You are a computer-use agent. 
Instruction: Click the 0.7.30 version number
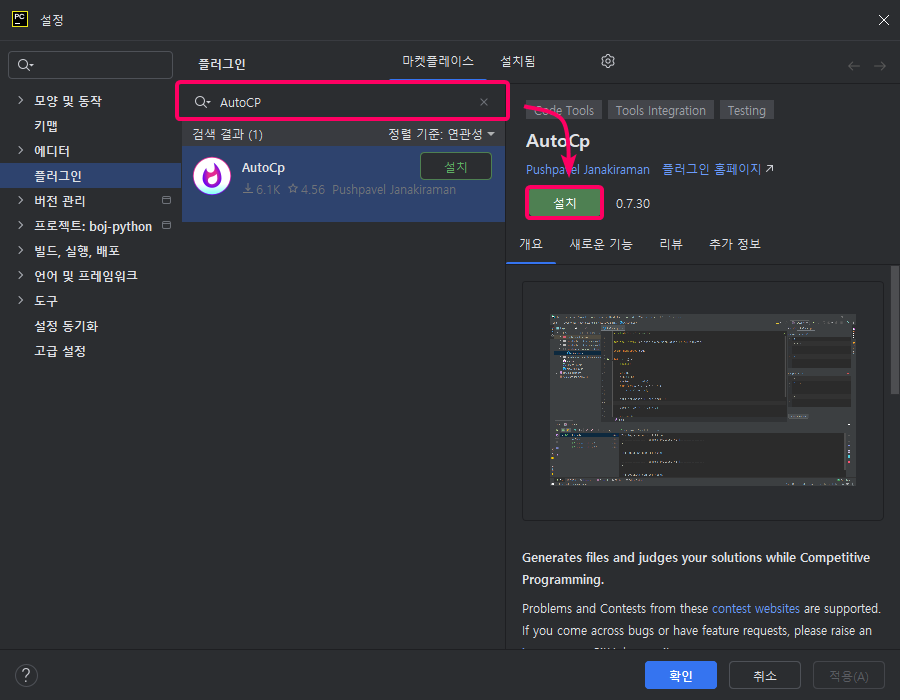pyautogui.click(x=633, y=204)
